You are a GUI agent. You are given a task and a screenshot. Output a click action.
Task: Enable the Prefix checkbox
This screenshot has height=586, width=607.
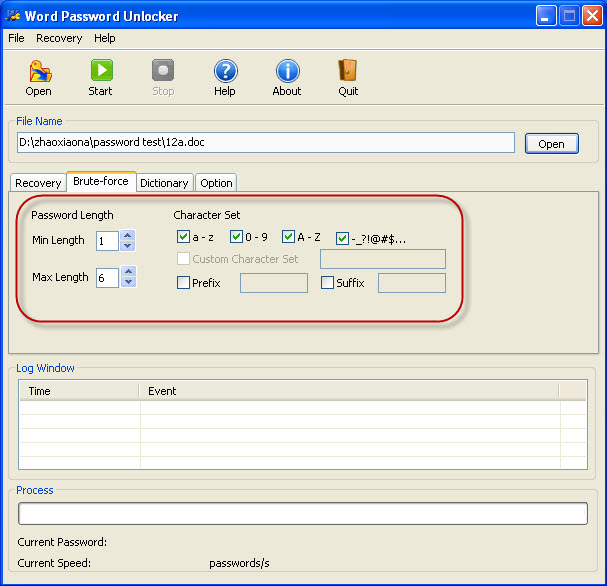(x=183, y=283)
